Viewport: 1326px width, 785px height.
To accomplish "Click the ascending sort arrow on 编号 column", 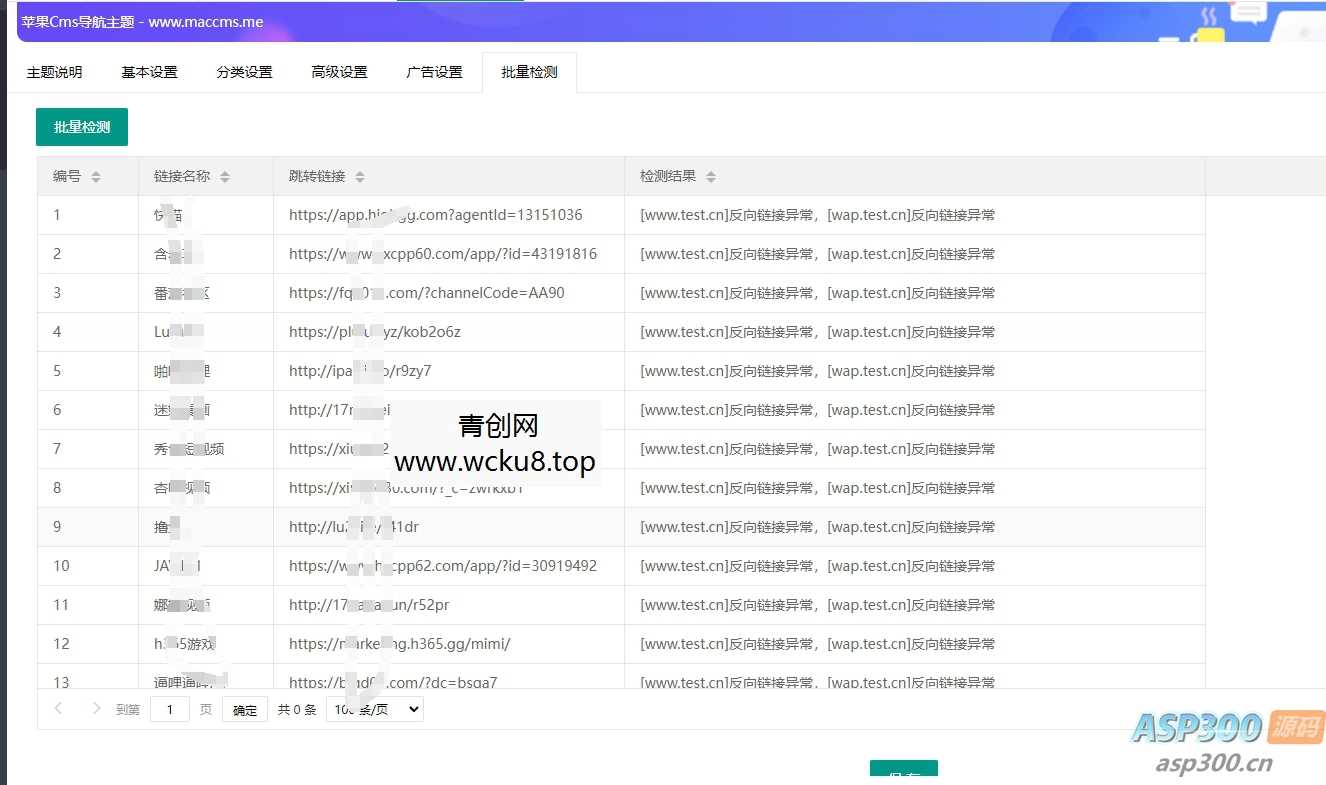I will (x=97, y=171).
